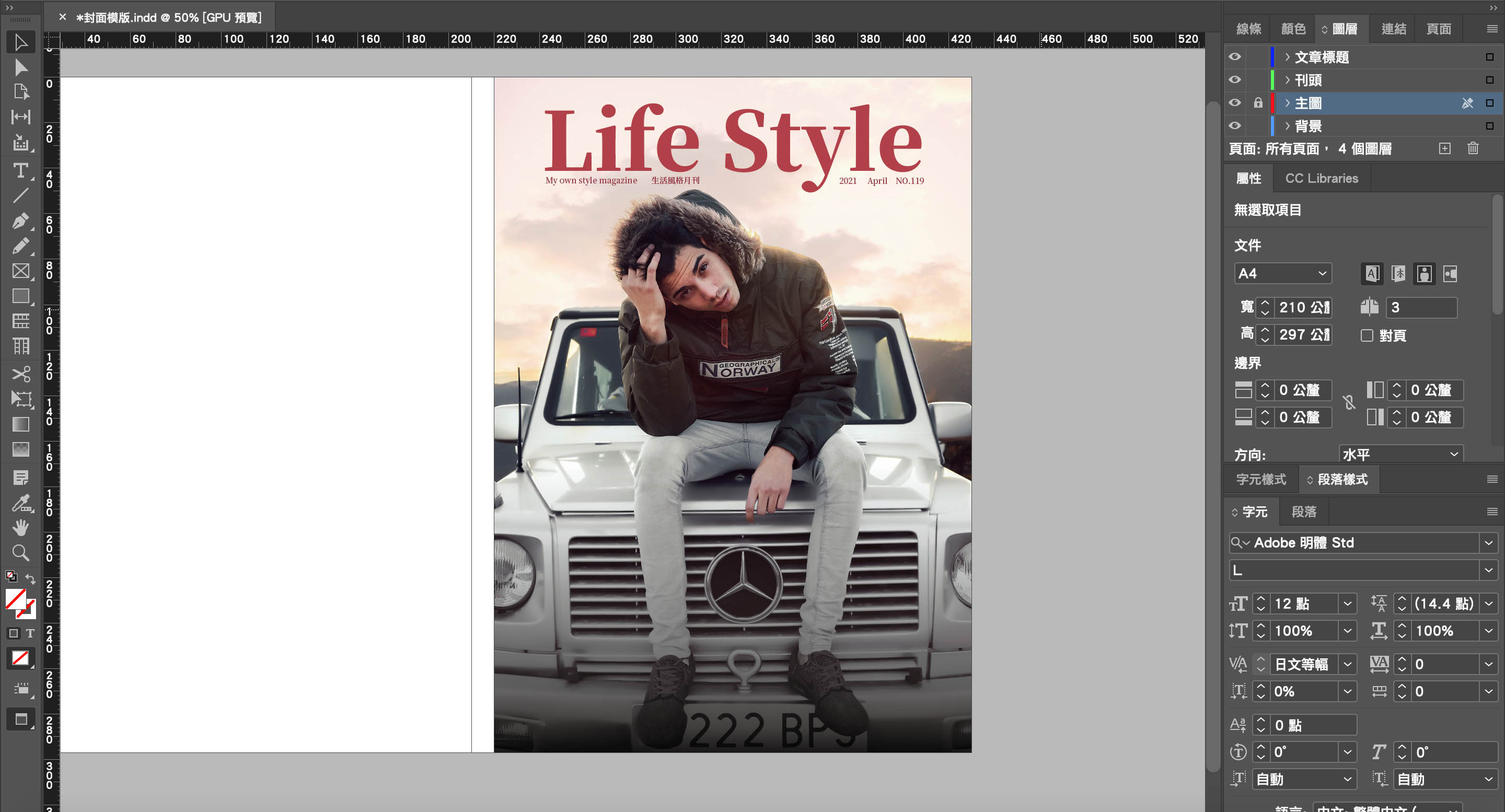Select the Type tool
This screenshot has height=812, width=1505.
tap(20, 170)
